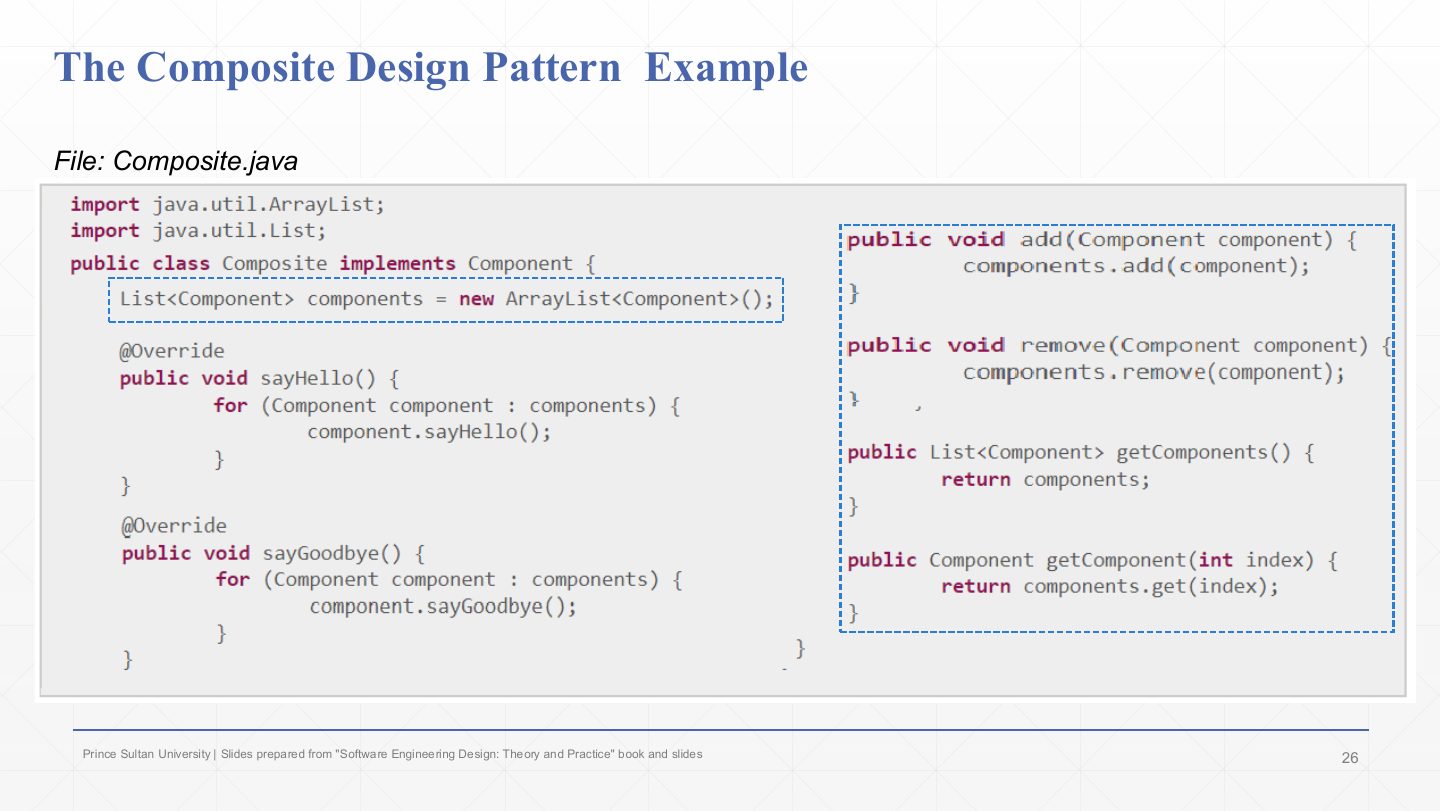Click the 'return components;' statement
The height and width of the screenshot is (811, 1440).
pos(1045,480)
